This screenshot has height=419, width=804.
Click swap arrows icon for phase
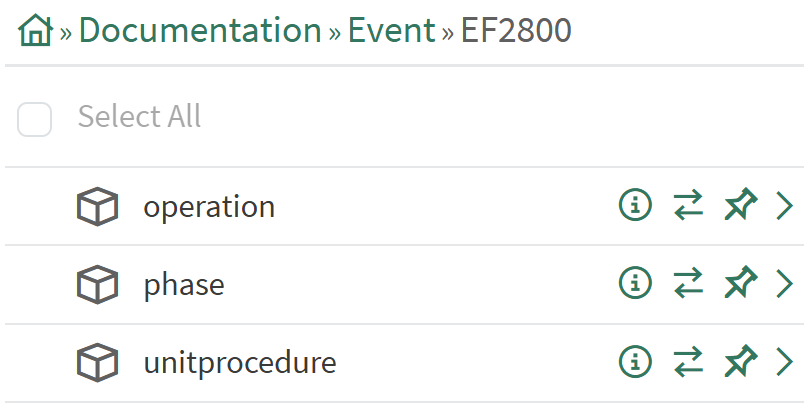(688, 284)
